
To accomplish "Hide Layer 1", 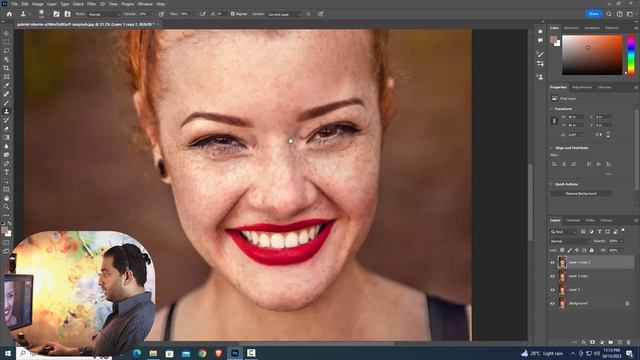I will coord(553,290).
